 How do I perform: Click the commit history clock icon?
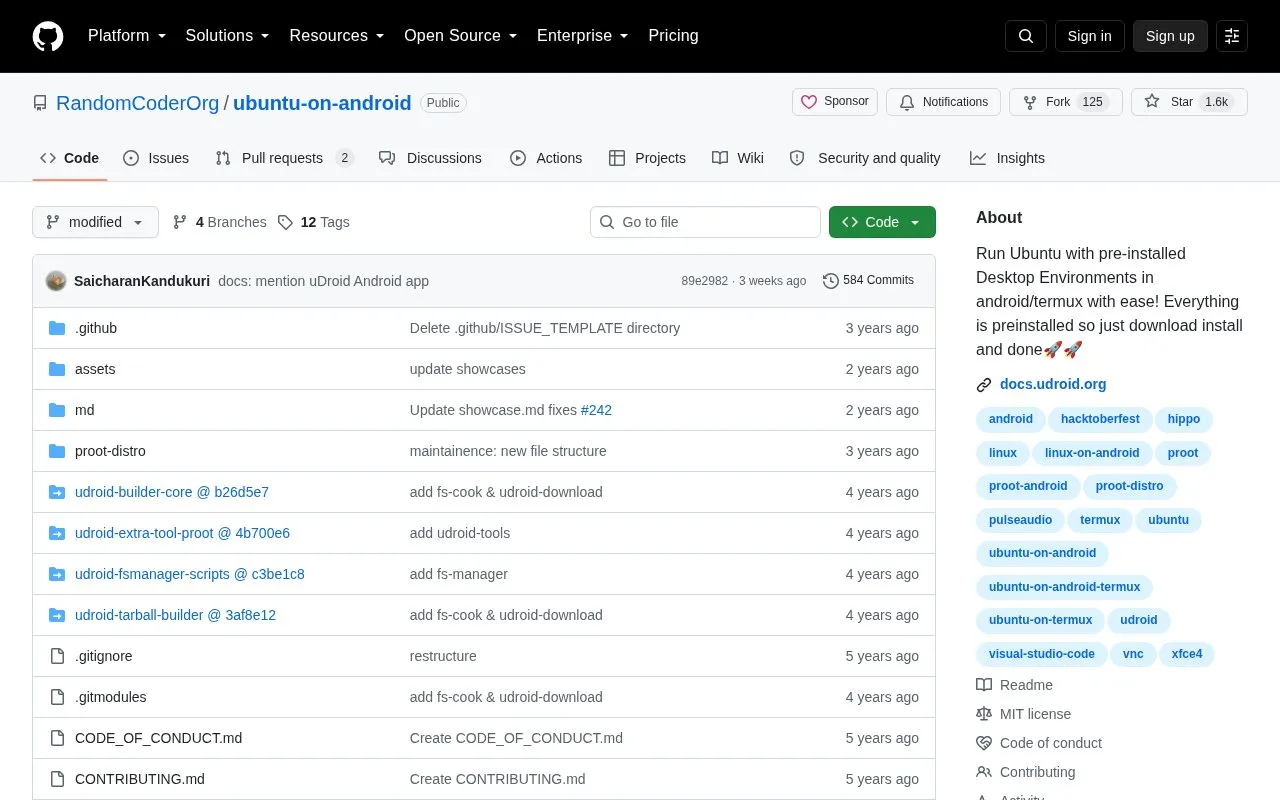coord(831,281)
